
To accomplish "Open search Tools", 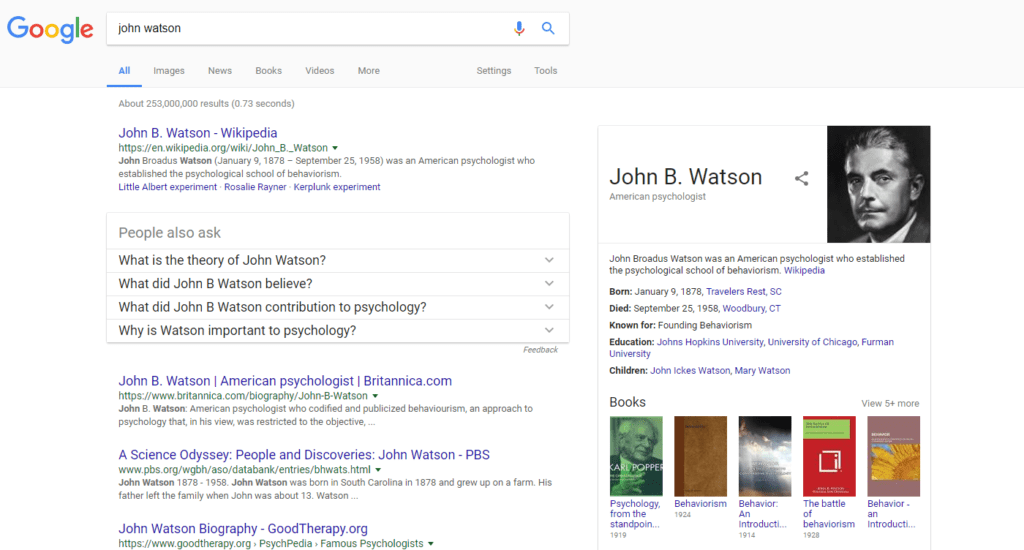I will point(545,71).
